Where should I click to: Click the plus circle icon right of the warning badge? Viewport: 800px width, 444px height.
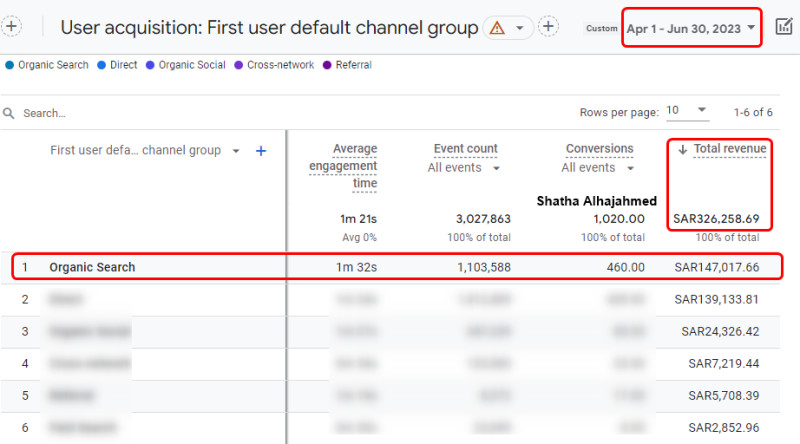pyautogui.click(x=548, y=27)
